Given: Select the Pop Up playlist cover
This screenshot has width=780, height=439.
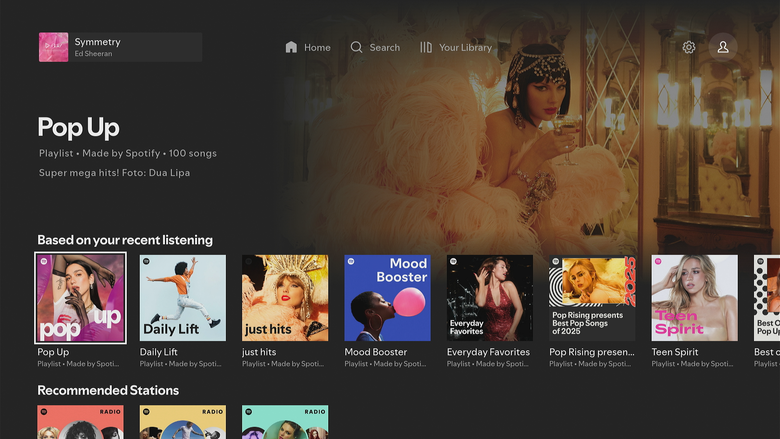Looking at the screenshot, I should [x=81, y=298].
